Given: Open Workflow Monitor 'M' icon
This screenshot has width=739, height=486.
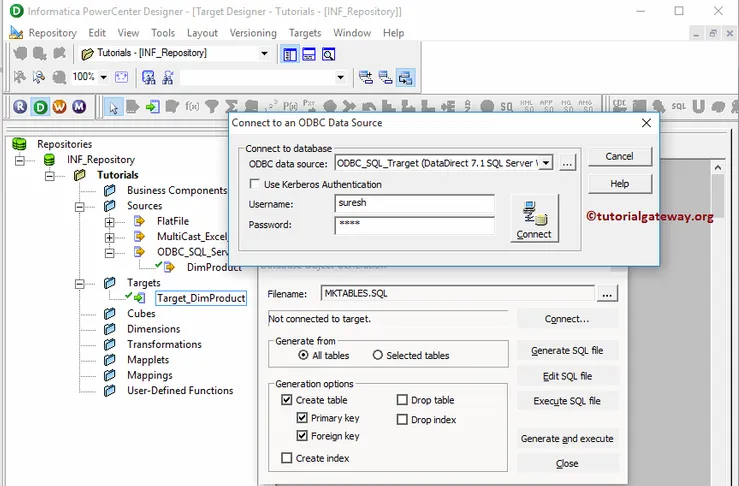Looking at the screenshot, I should 79,107.
